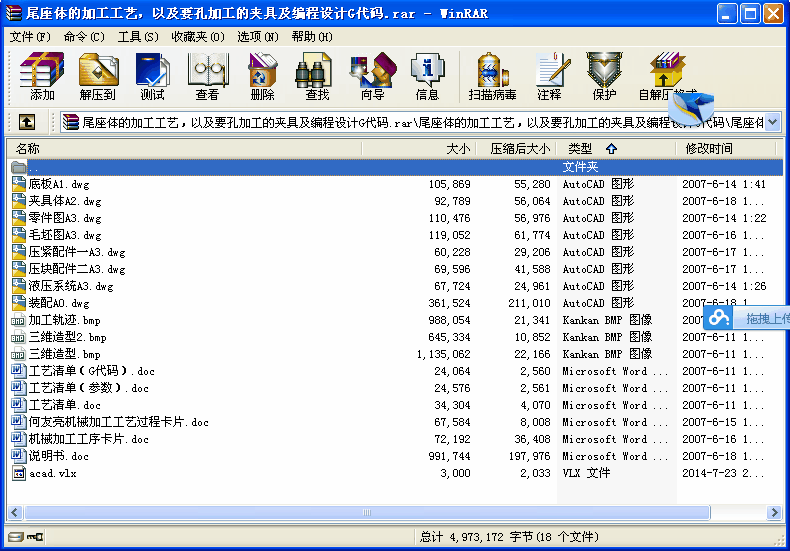Show archive Info (信息) icon
The height and width of the screenshot is (551, 790).
coord(427,77)
